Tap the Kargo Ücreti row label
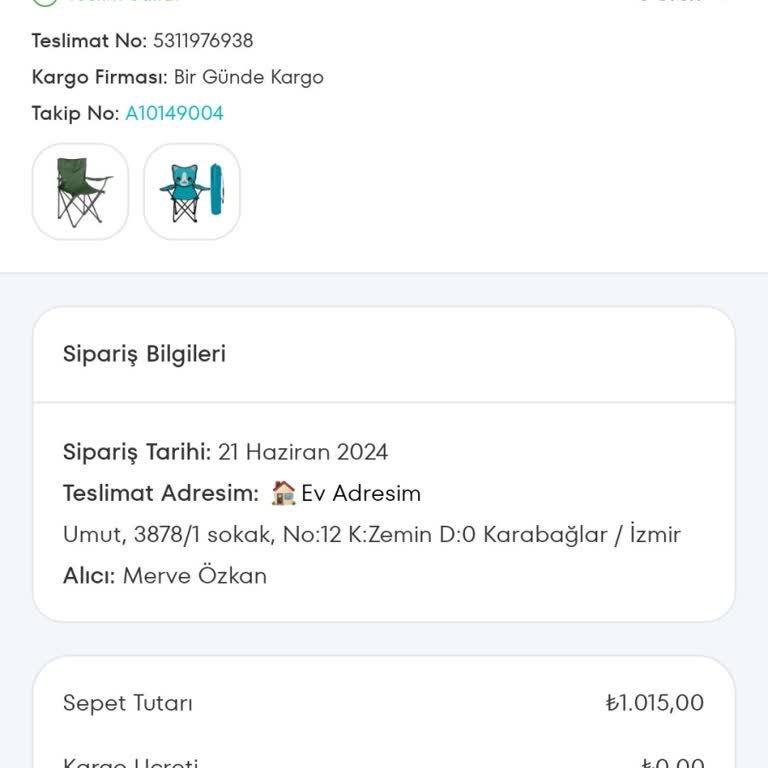 tap(130, 762)
